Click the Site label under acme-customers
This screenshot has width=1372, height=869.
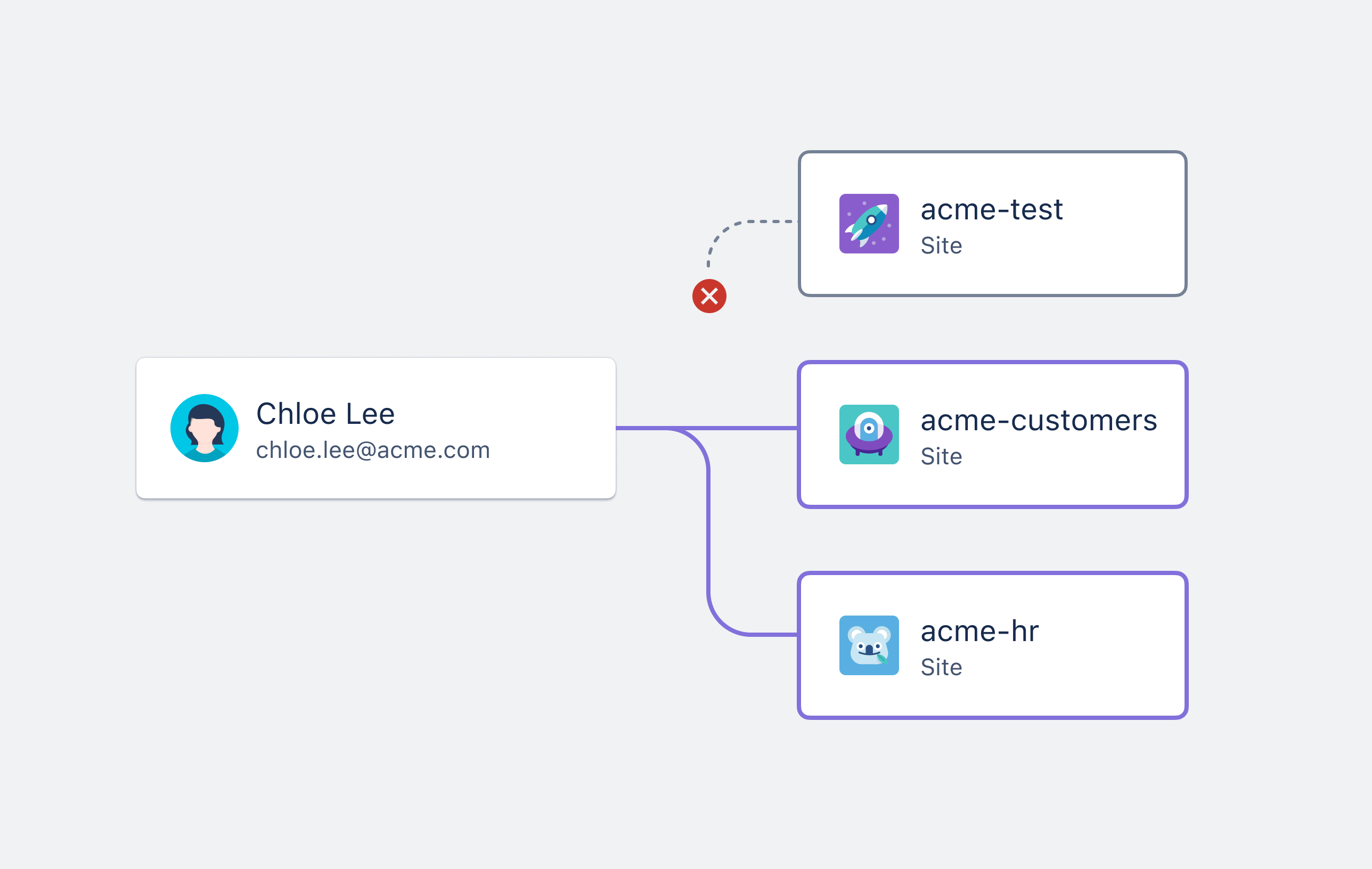[x=941, y=456]
